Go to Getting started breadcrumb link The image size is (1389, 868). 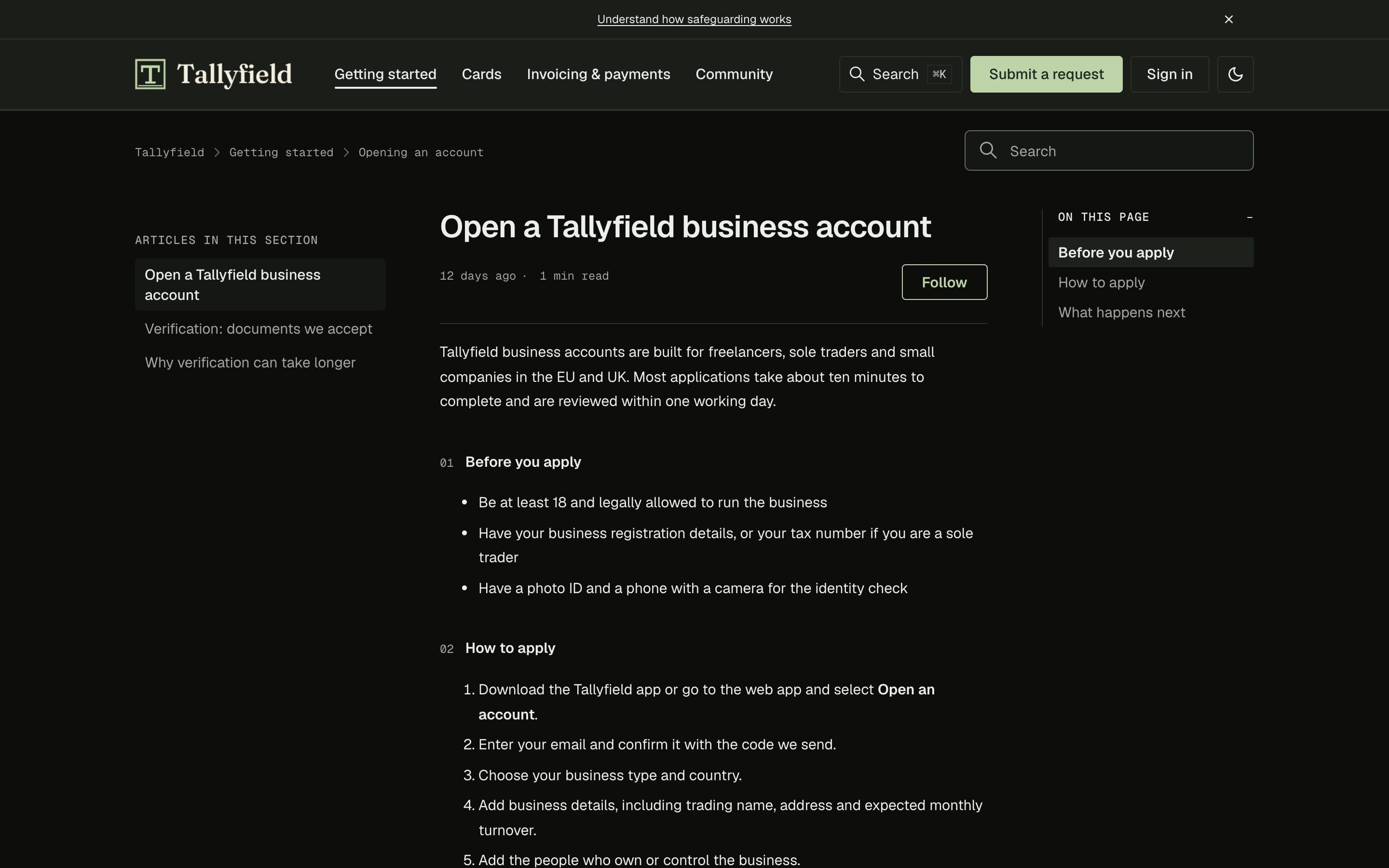click(x=281, y=152)
